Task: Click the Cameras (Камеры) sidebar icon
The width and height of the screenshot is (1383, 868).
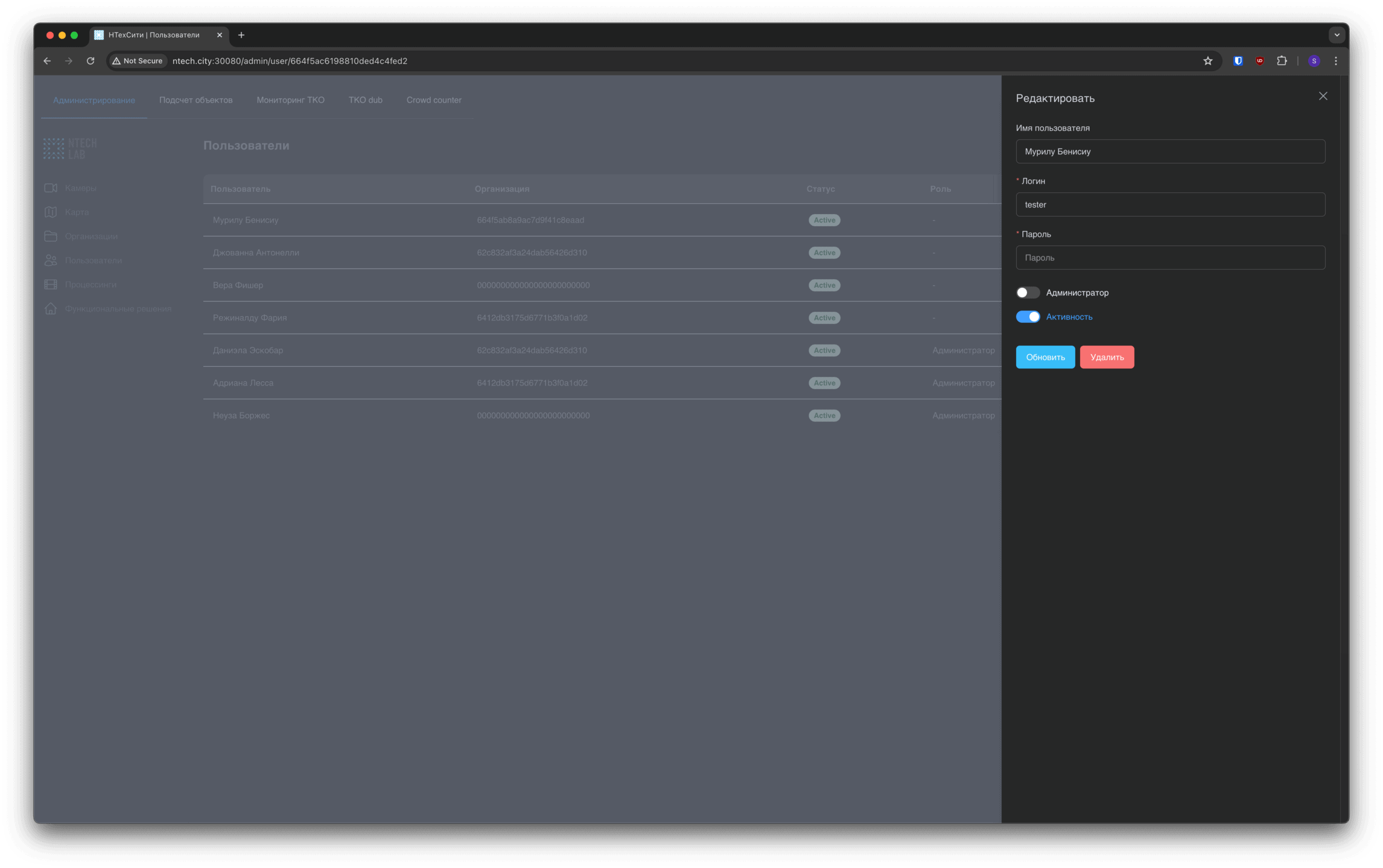Action: (51, 188)
